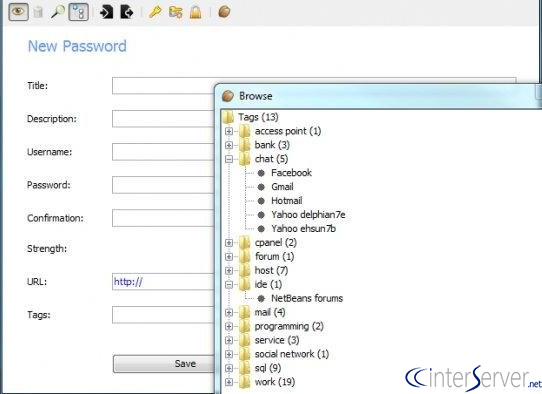Select the Tags (13) root node
The height and width of the screenshot is (394, 542).
coord(258,117)
